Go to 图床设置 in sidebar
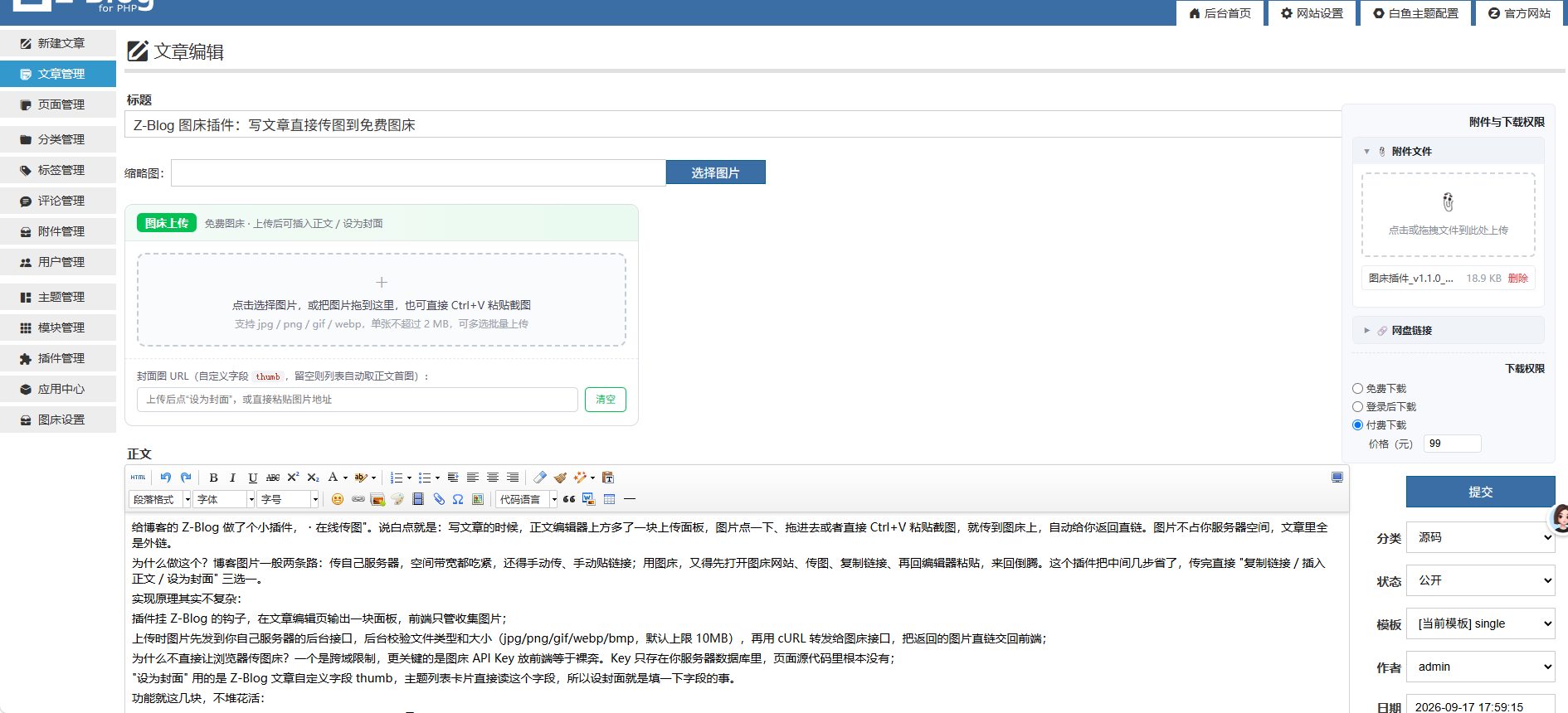The height and width of the screenshot is (713, 1568). 58,420
